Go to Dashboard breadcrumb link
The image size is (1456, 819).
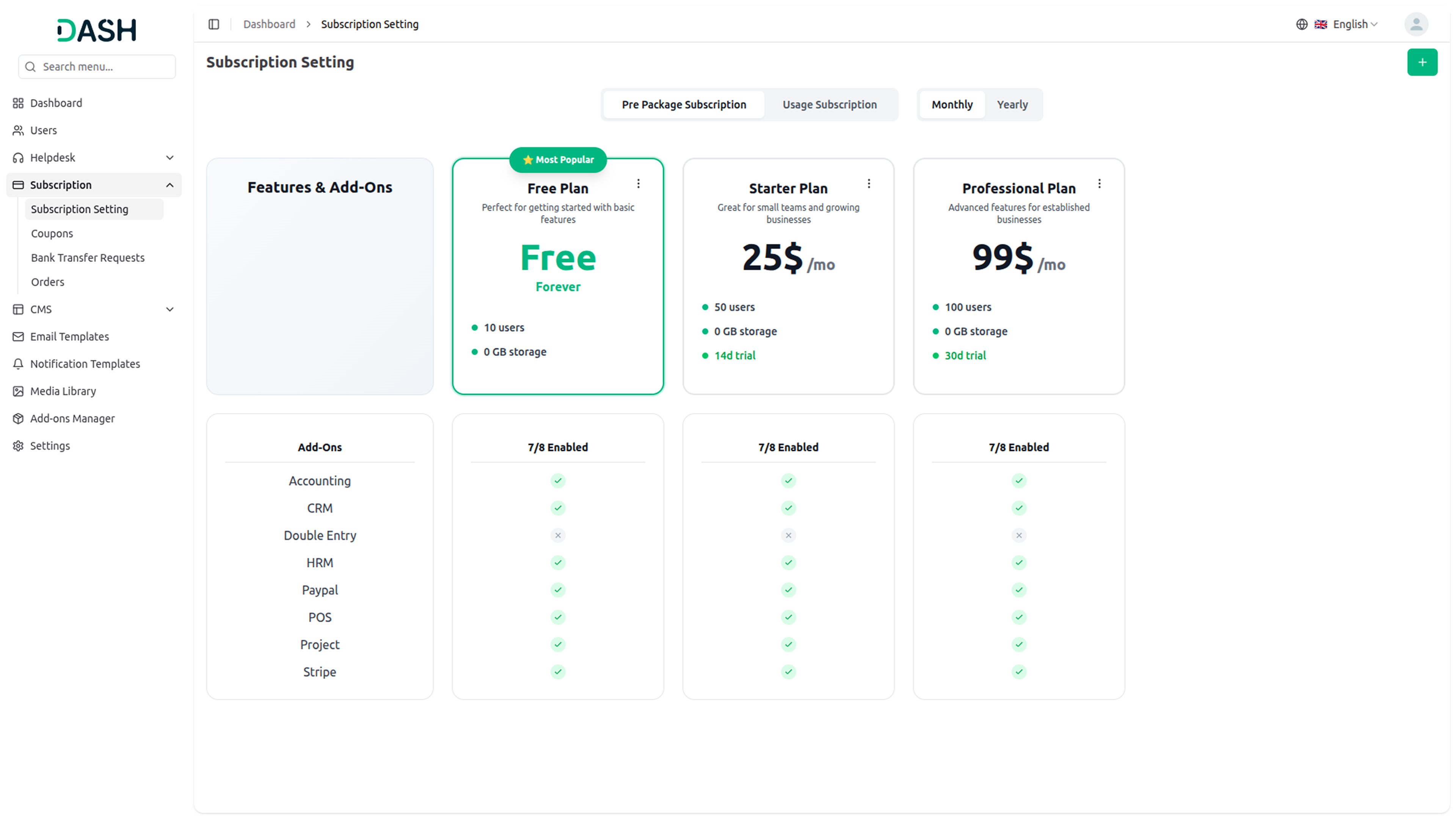pos(269,24)
